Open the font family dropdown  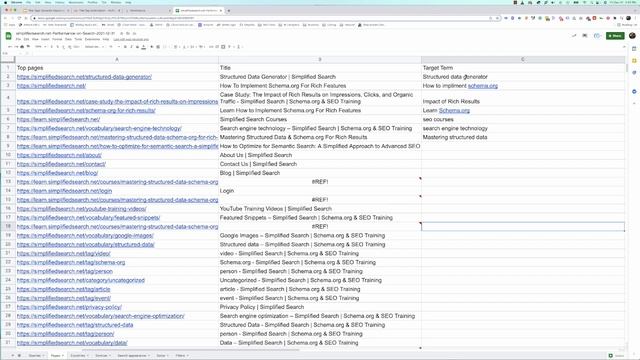click(94, 47)
